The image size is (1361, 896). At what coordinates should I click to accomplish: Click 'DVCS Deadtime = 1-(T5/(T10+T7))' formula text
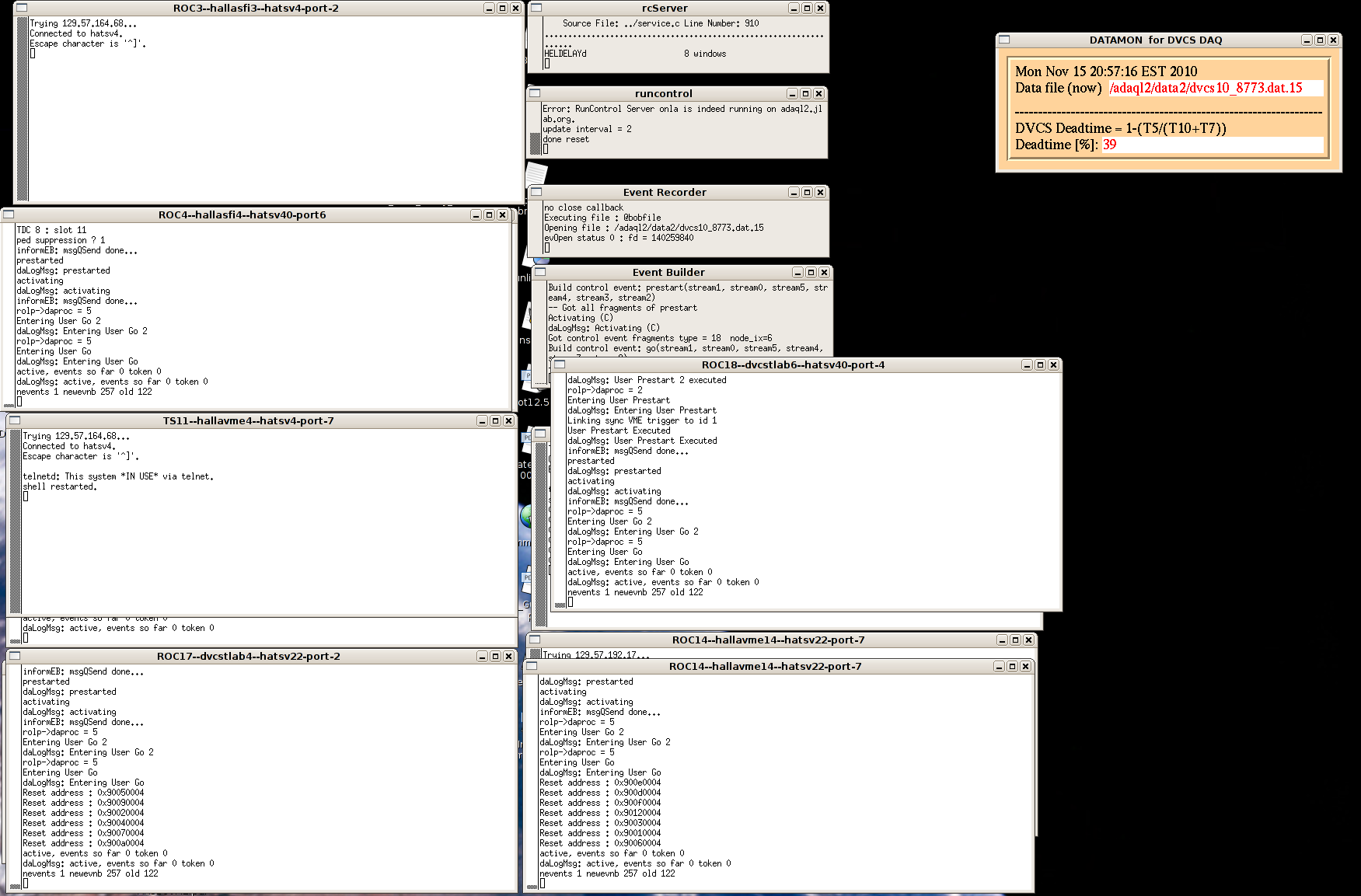click(1120, 128)
